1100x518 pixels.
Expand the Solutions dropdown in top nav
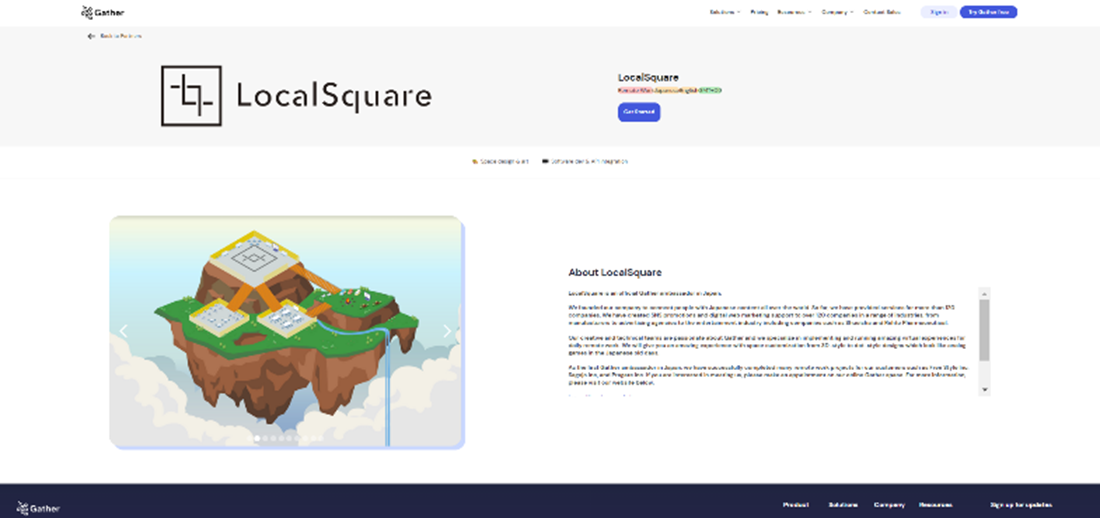click(725, 12)
